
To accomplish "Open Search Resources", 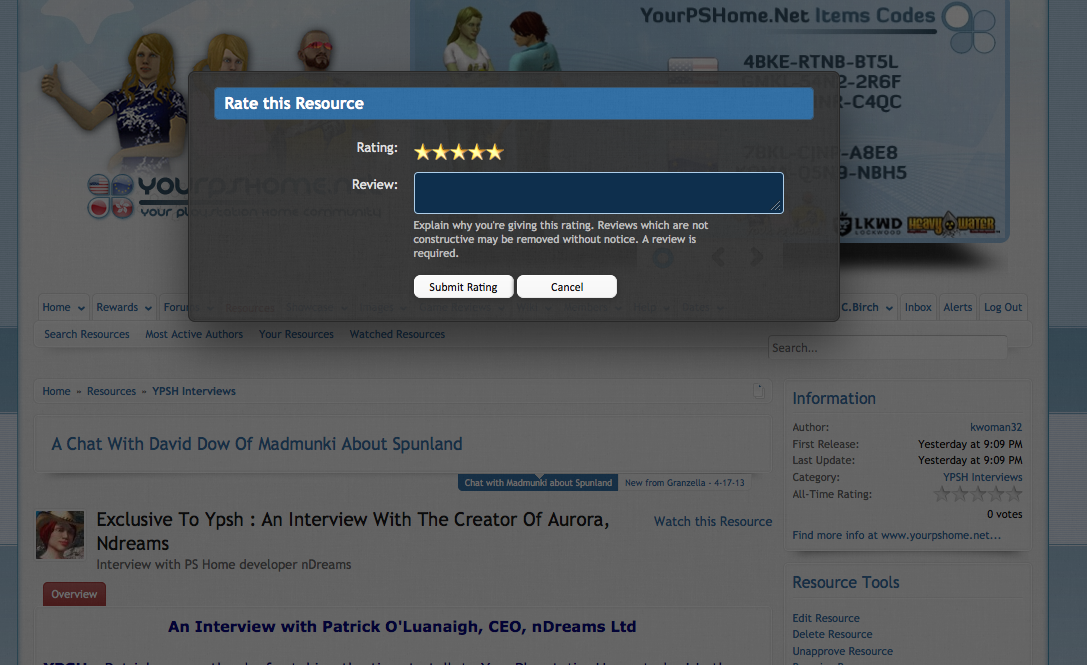I will coord(87,334).
